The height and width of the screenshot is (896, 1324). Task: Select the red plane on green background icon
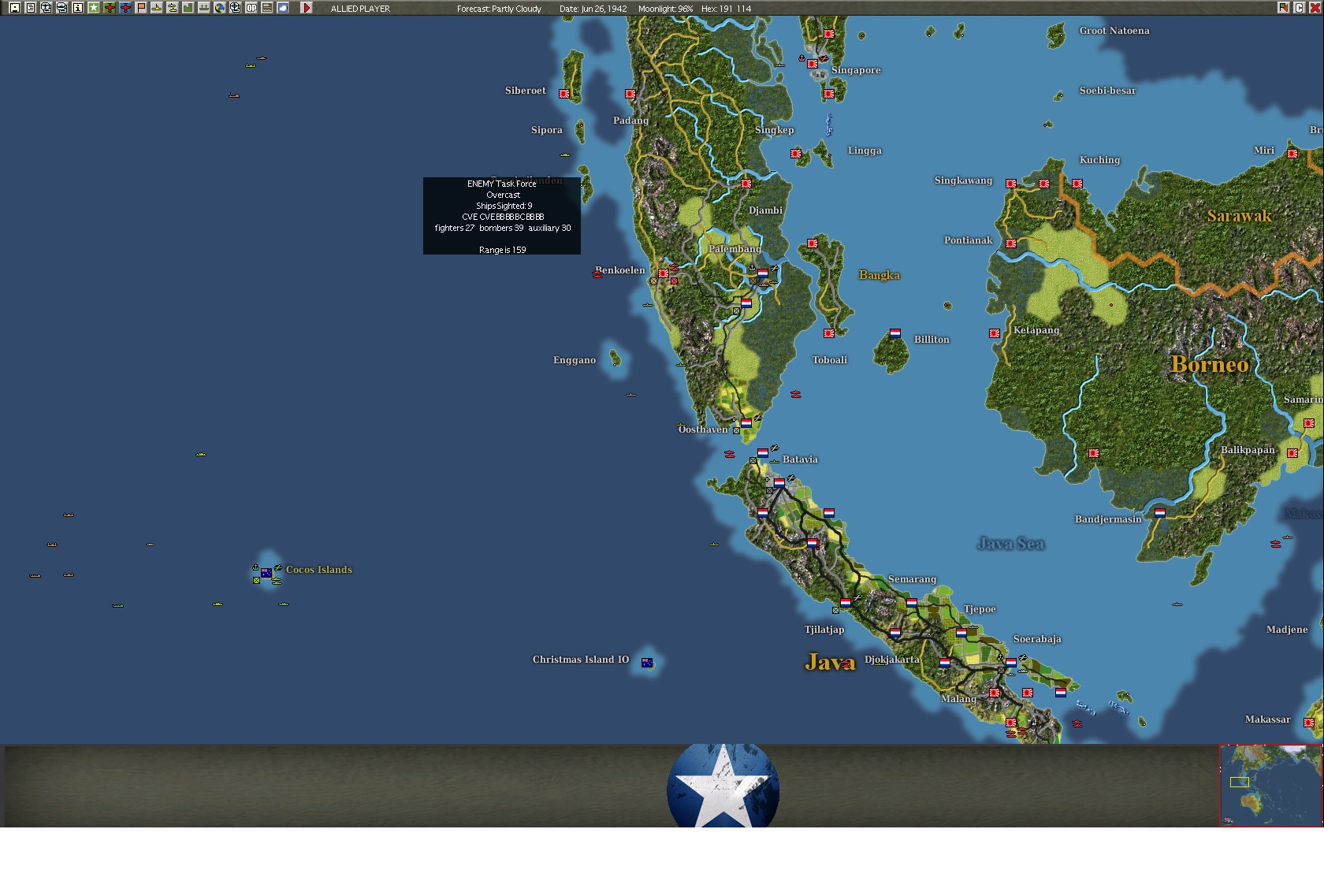109,8
